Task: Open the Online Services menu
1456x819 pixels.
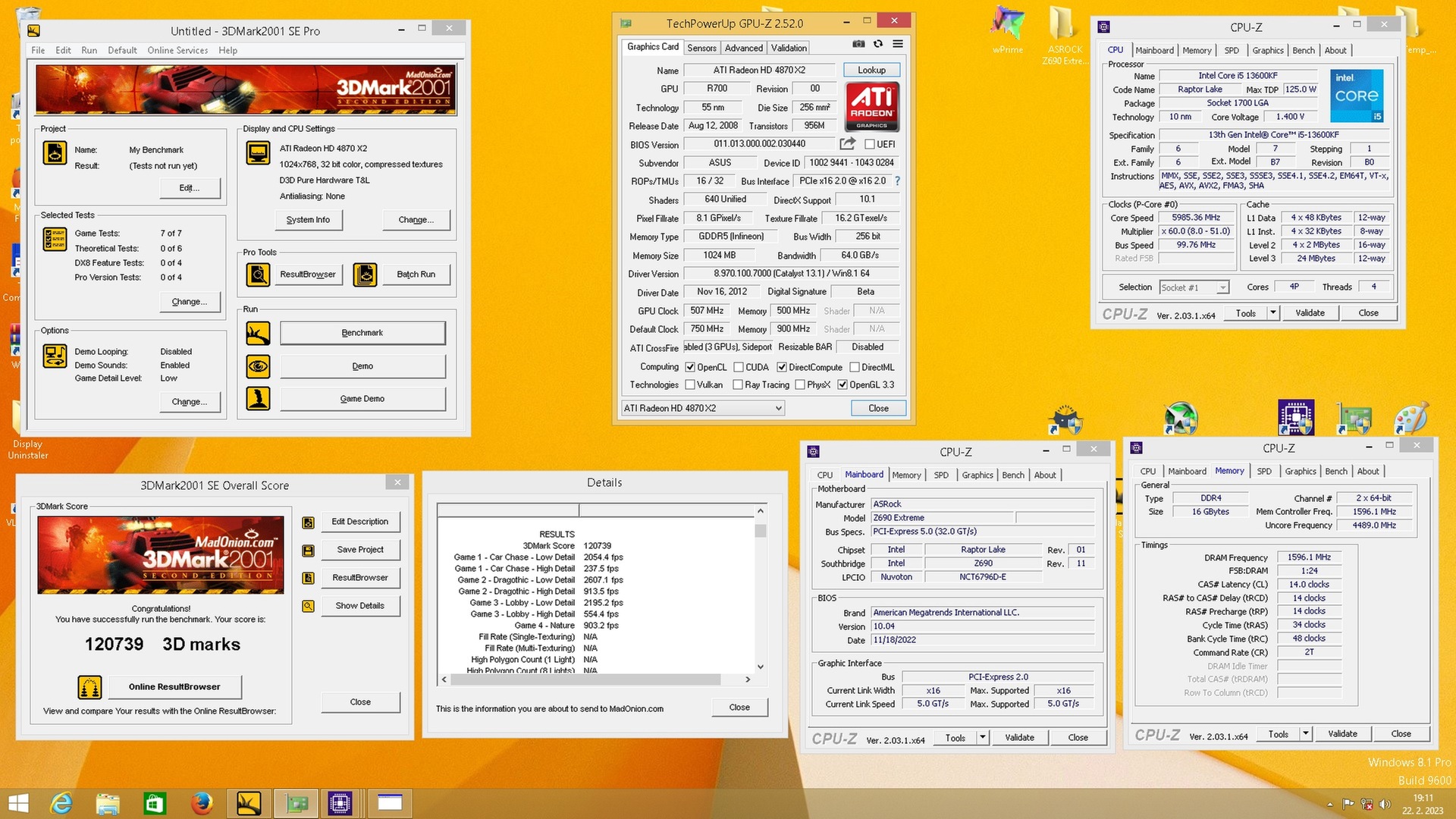Action: (x=177, y=50)
